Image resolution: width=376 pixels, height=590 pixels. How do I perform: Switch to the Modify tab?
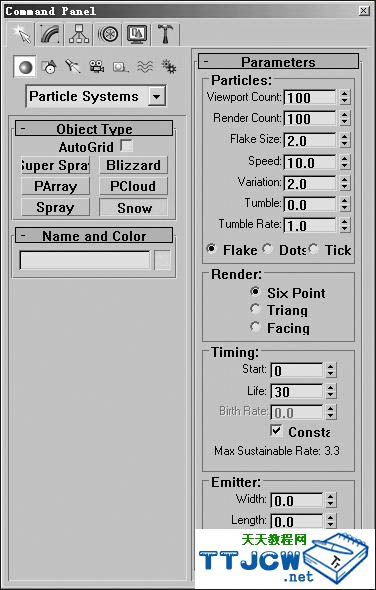pyautogui.click(x=50, y=34)
